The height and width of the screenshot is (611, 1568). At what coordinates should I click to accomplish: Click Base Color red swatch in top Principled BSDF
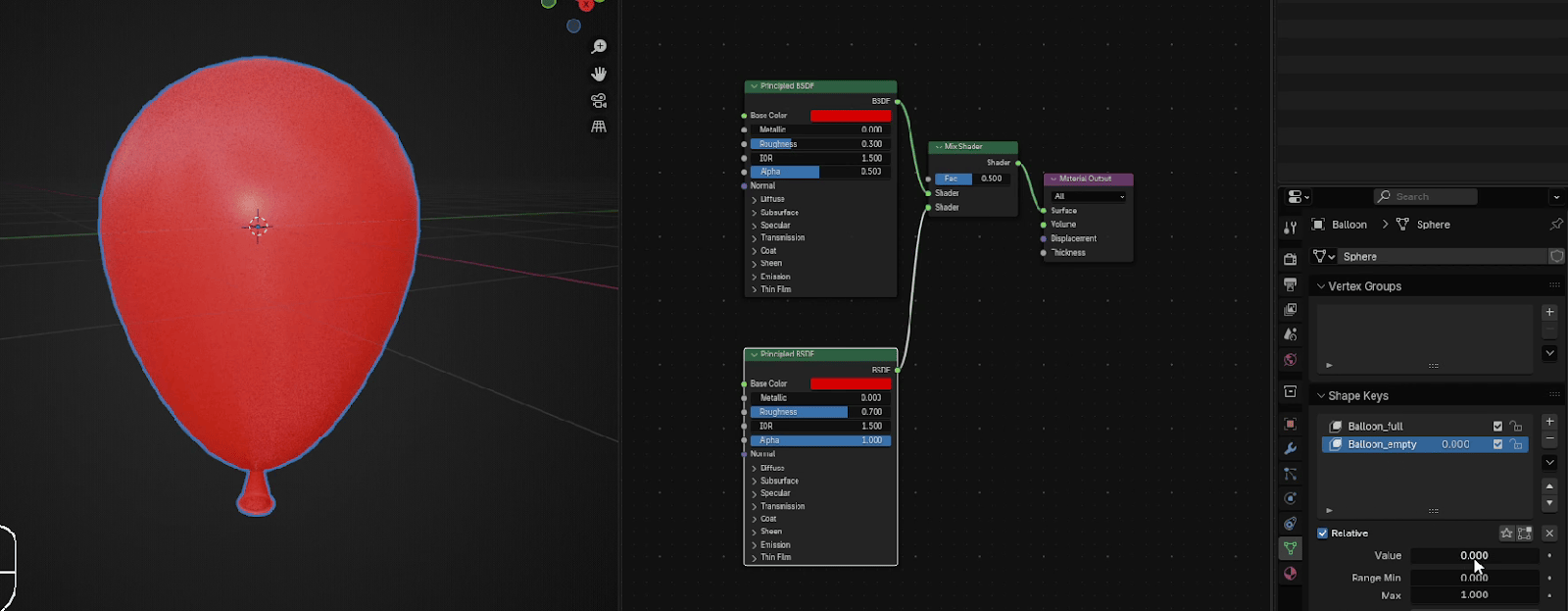850,116
